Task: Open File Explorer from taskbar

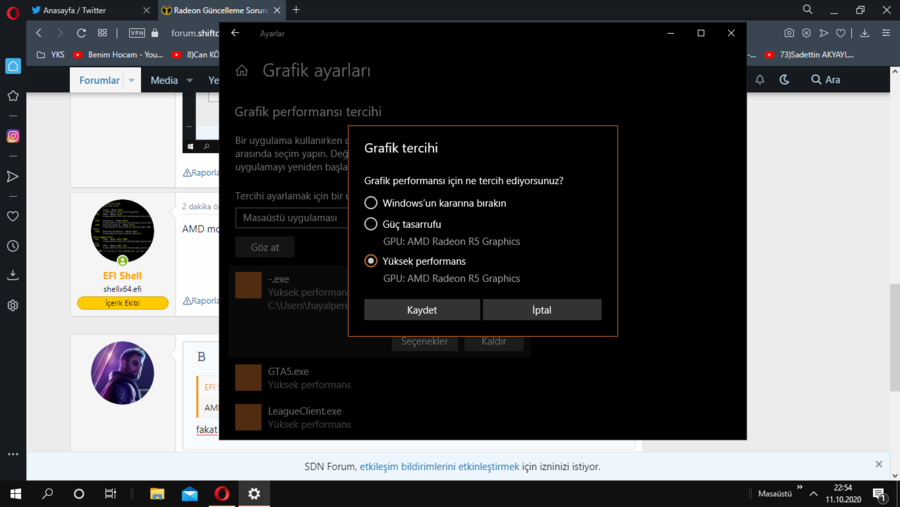Action: 157,494
